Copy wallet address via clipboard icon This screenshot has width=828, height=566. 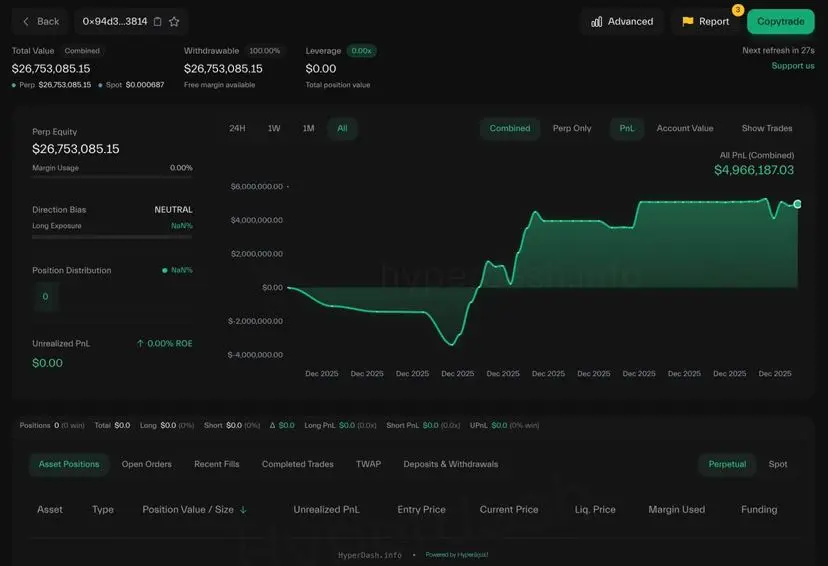[157, 22]
